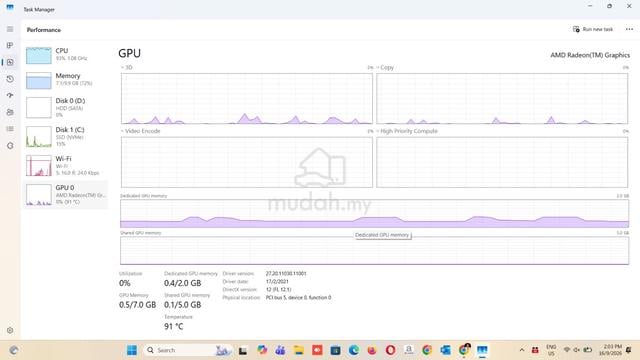Click the DirectX version 12 (FL 12.1)
Image resolution: width=640 pixels, height=360 pixels.
click(x=278, y=289)
